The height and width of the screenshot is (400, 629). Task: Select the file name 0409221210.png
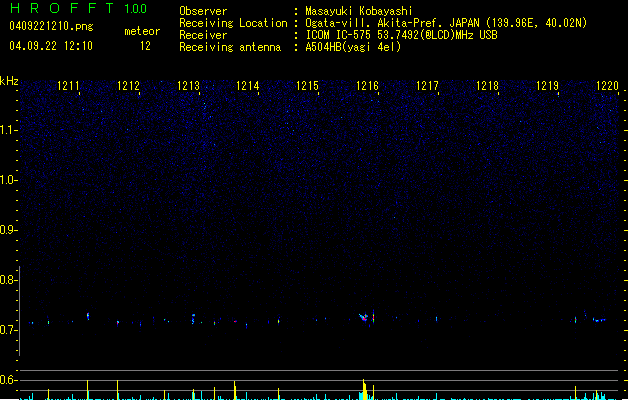point(51,26)
